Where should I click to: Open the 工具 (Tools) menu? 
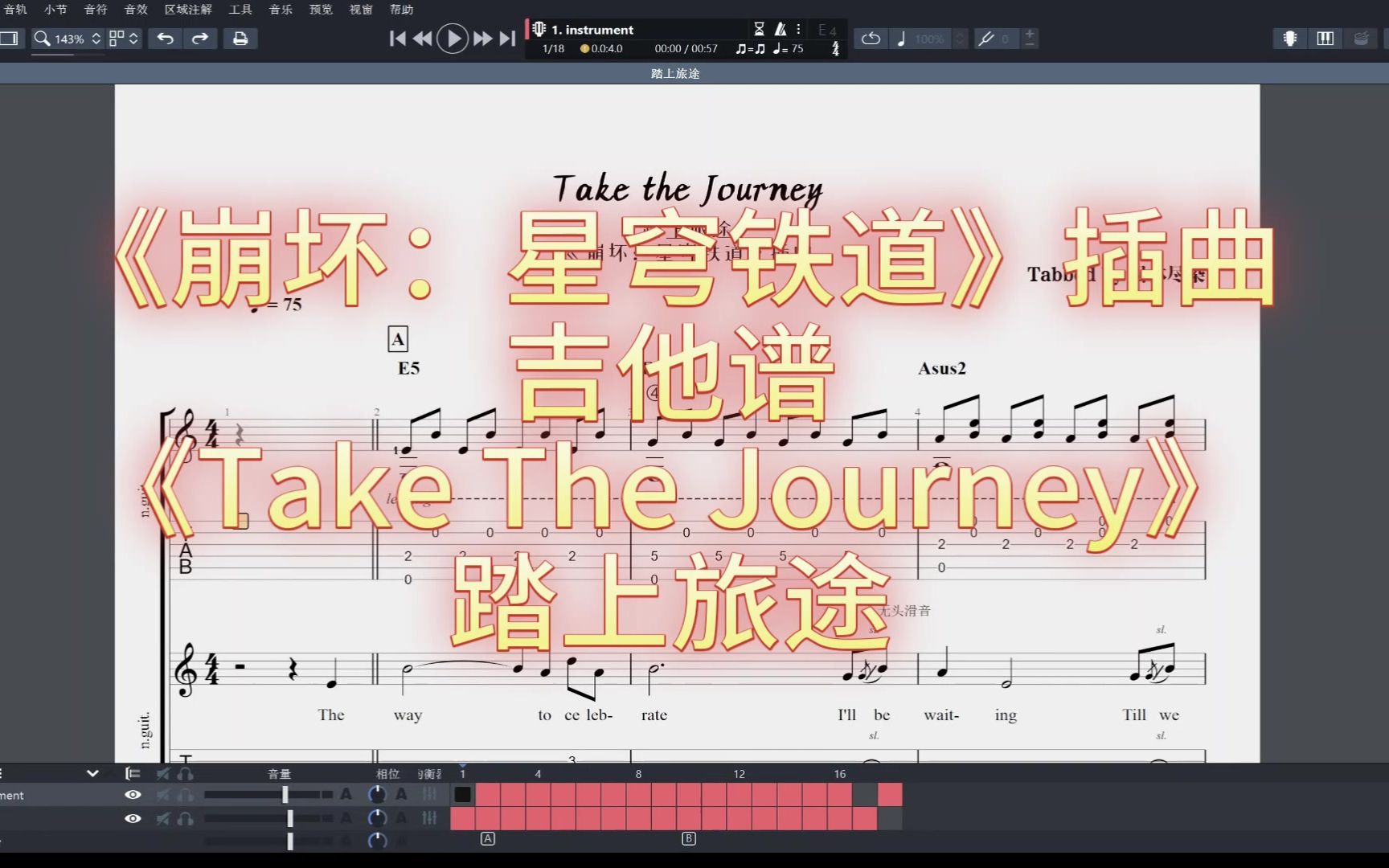coord(240,10)
